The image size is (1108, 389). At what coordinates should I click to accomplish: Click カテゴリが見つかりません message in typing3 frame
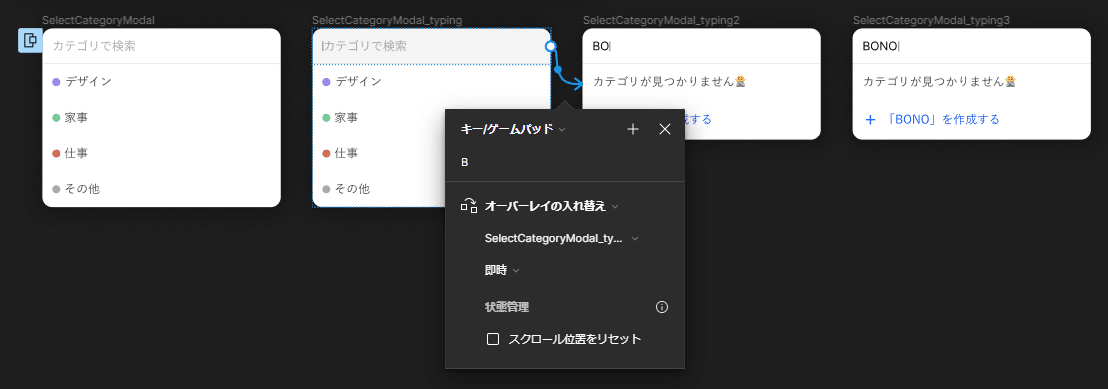click(940, 81)
